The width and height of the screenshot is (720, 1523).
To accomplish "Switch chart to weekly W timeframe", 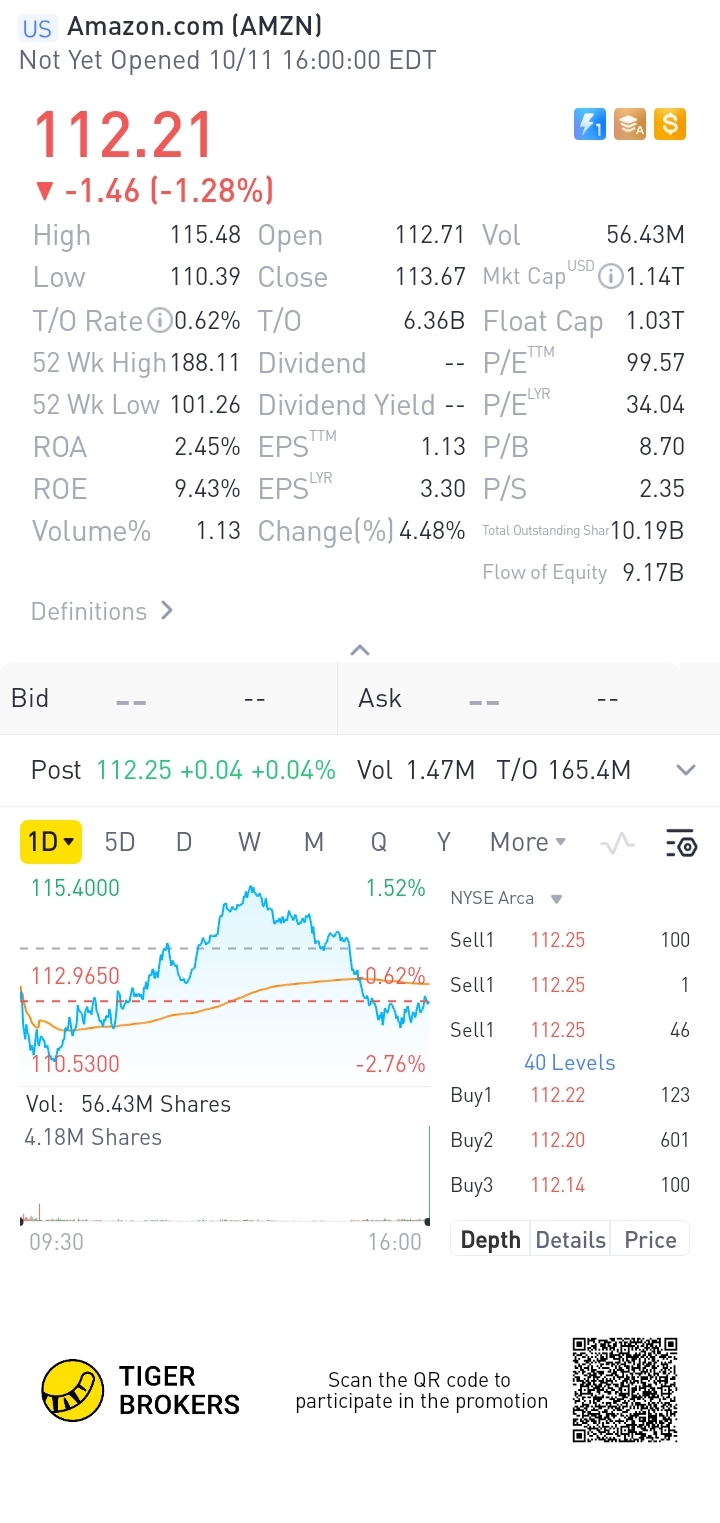I will coord(249,842).
